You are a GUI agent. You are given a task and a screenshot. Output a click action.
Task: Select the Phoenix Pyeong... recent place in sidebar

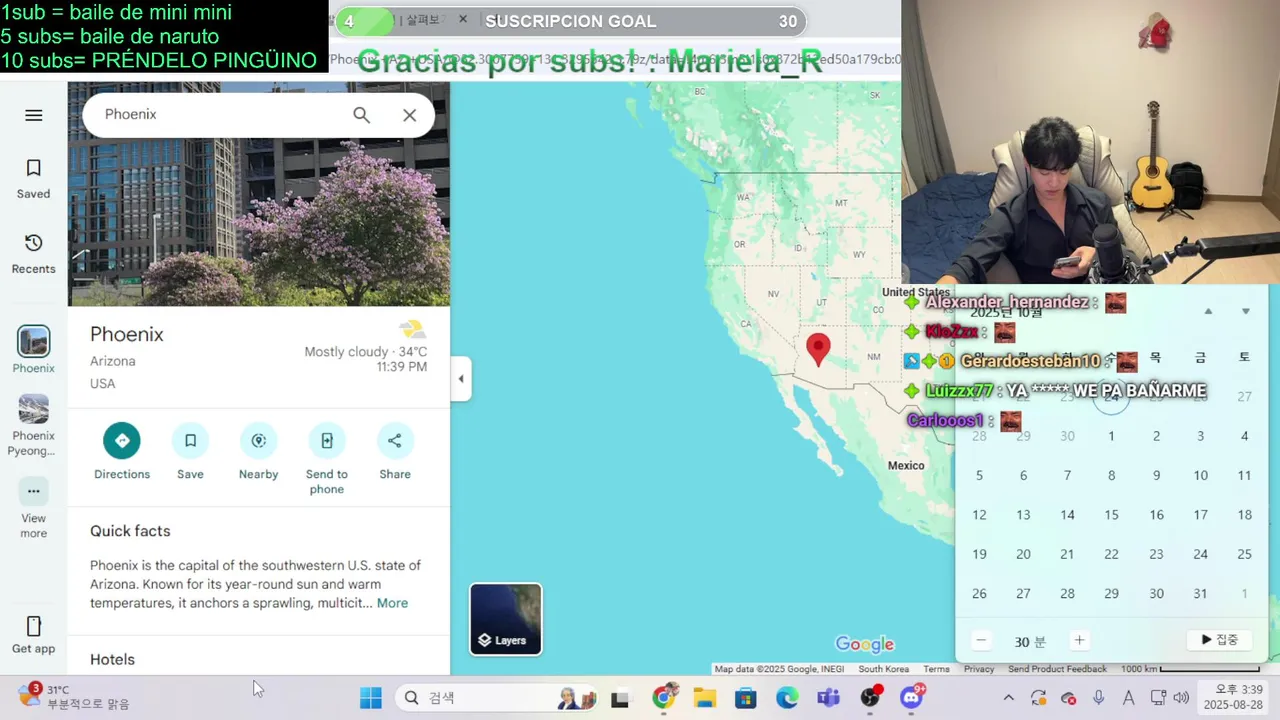[x=33, y=409]
